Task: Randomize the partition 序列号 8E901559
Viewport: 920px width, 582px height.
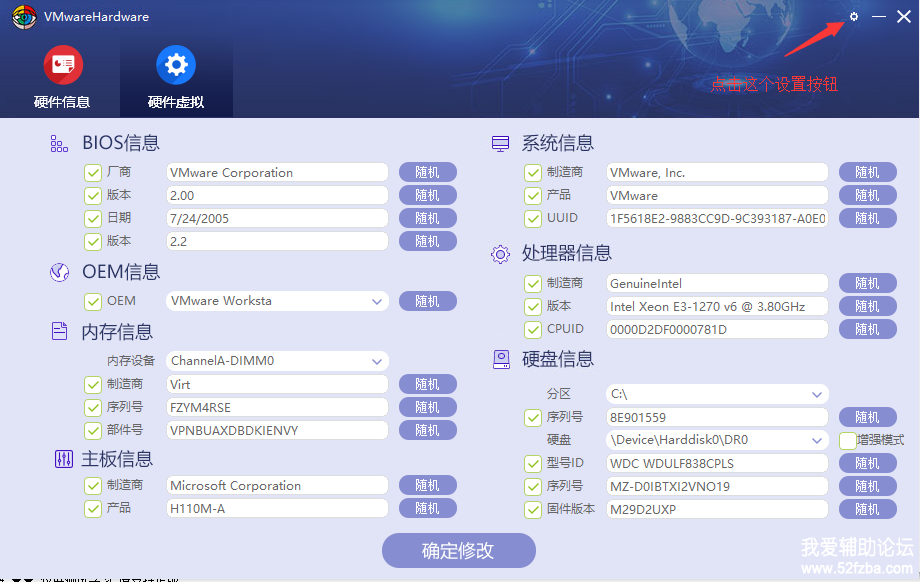Action: click(x=868, y=417)
